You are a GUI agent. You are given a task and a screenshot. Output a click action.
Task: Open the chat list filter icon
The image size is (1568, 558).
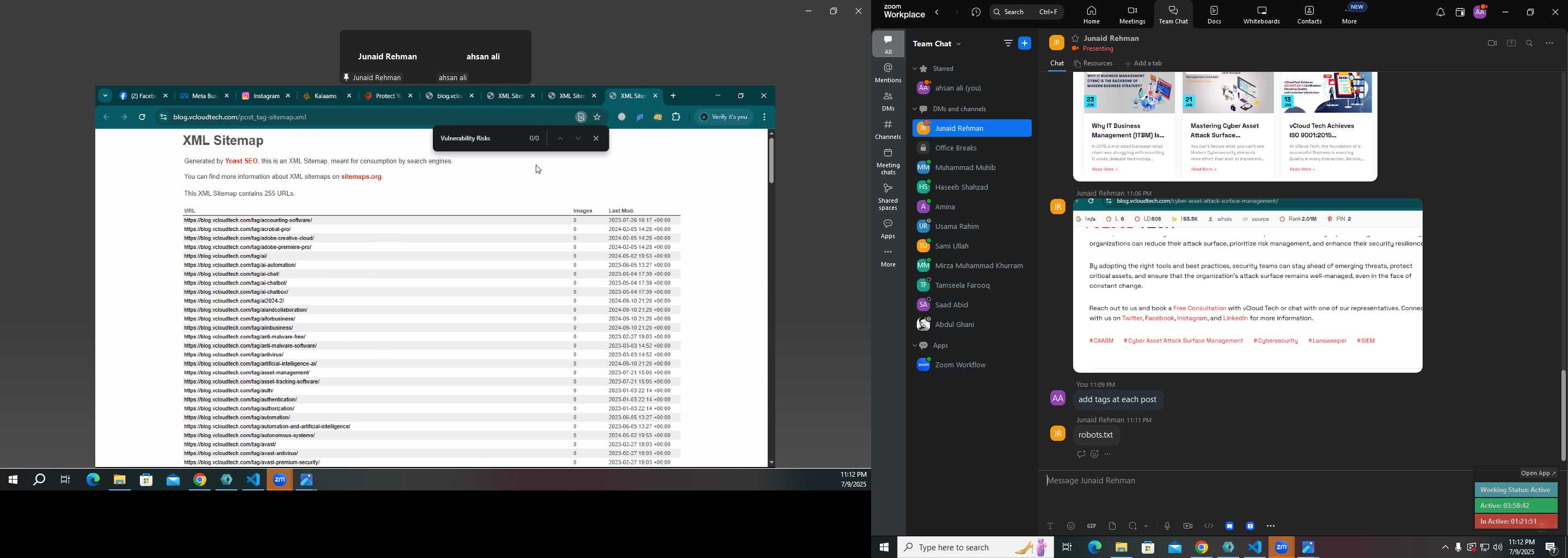[x=1008, y=43]
